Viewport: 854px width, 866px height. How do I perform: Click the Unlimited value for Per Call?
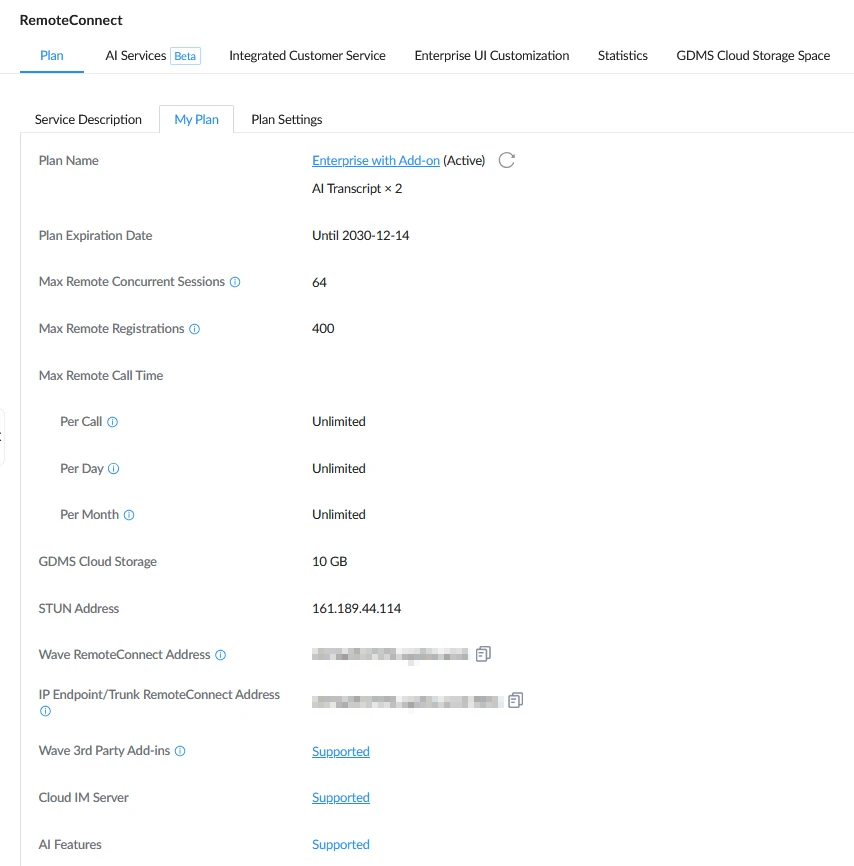339,421
